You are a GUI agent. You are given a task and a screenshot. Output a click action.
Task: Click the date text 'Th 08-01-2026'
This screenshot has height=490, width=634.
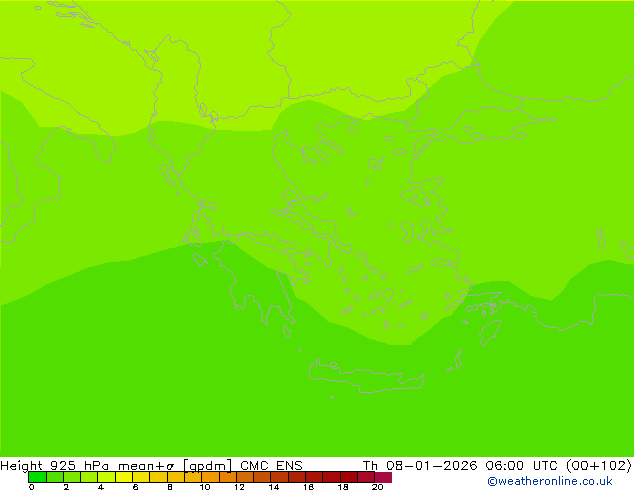420,465
